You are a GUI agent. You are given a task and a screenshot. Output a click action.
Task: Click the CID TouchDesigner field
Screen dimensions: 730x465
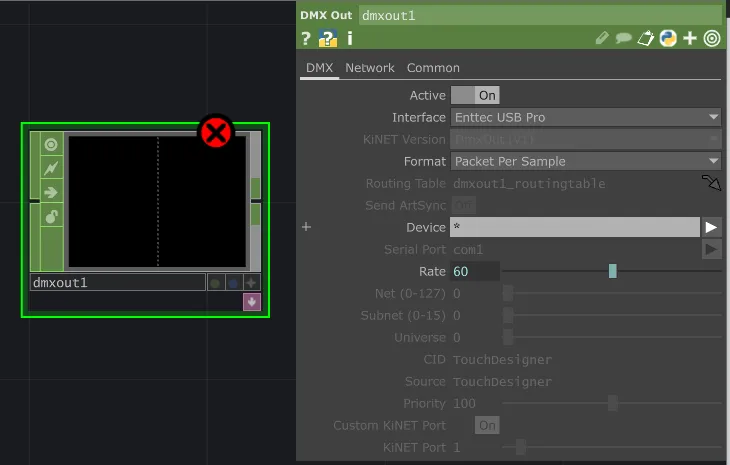[x=586, y=359]
